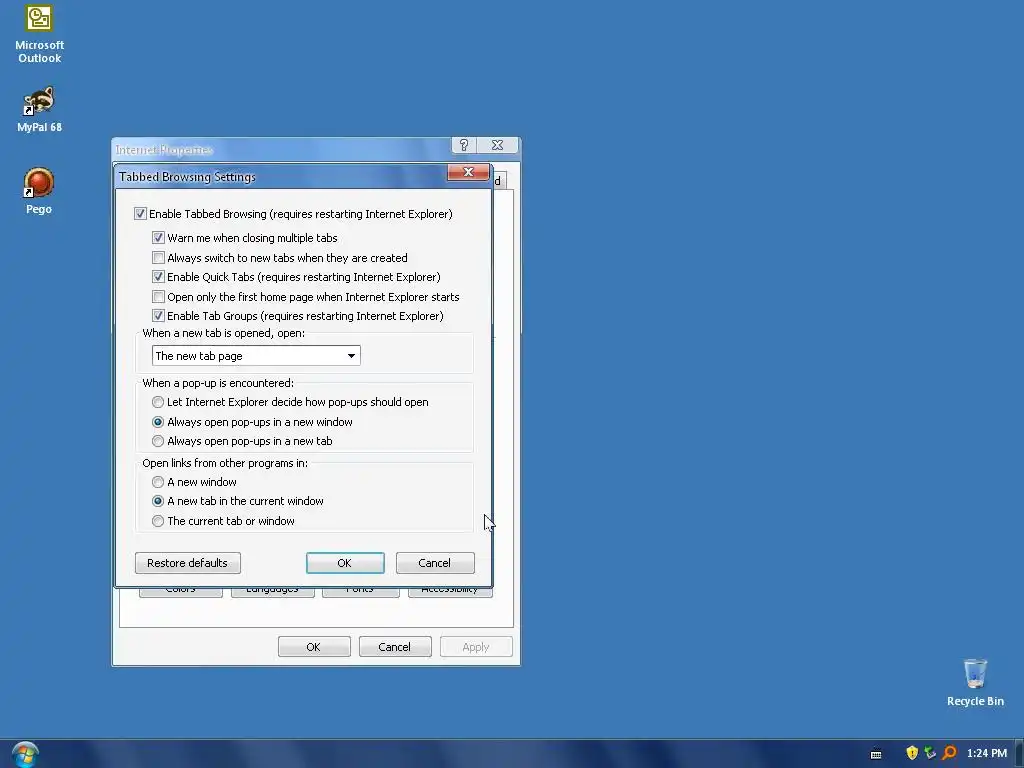The image size is (1024, 768).
Task: Open the Microsoft Outlook desktop icon
Action: pos(39,34)
